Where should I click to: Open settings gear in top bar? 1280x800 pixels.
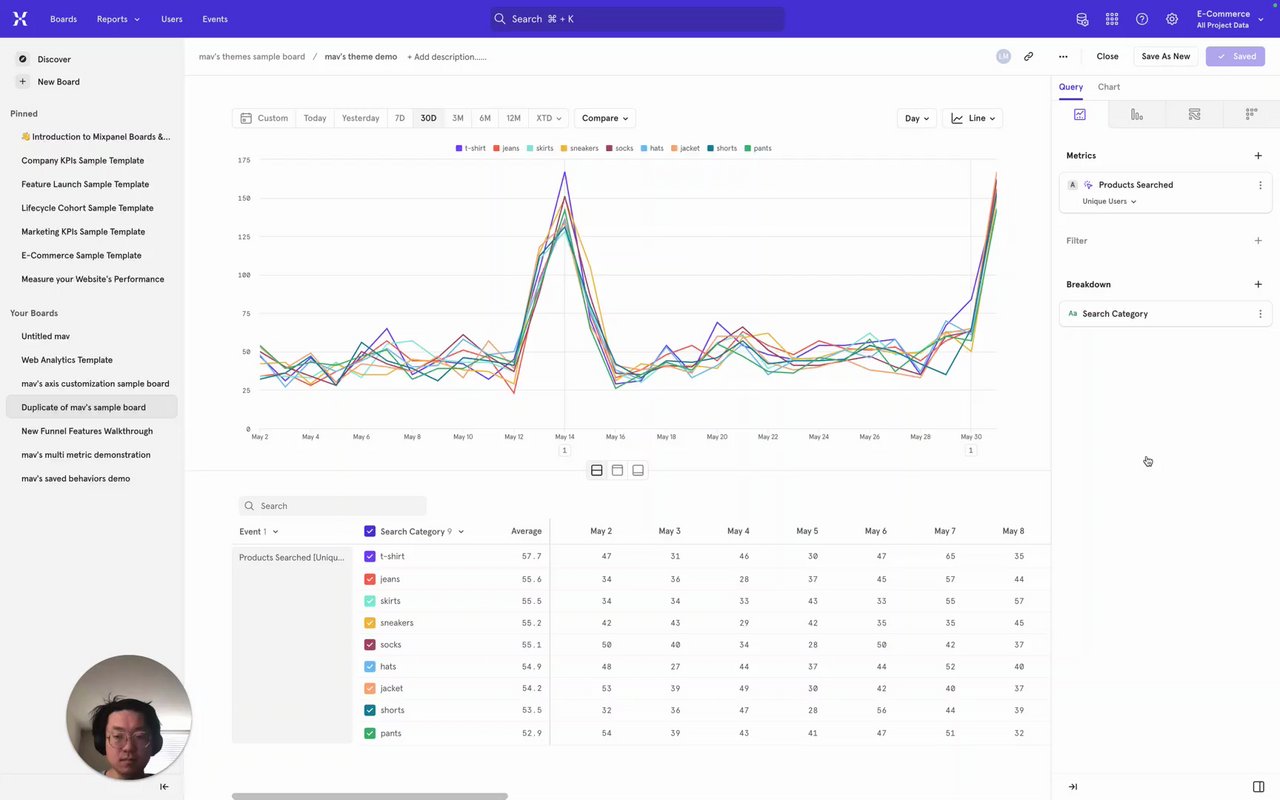tap(1172, 19)
